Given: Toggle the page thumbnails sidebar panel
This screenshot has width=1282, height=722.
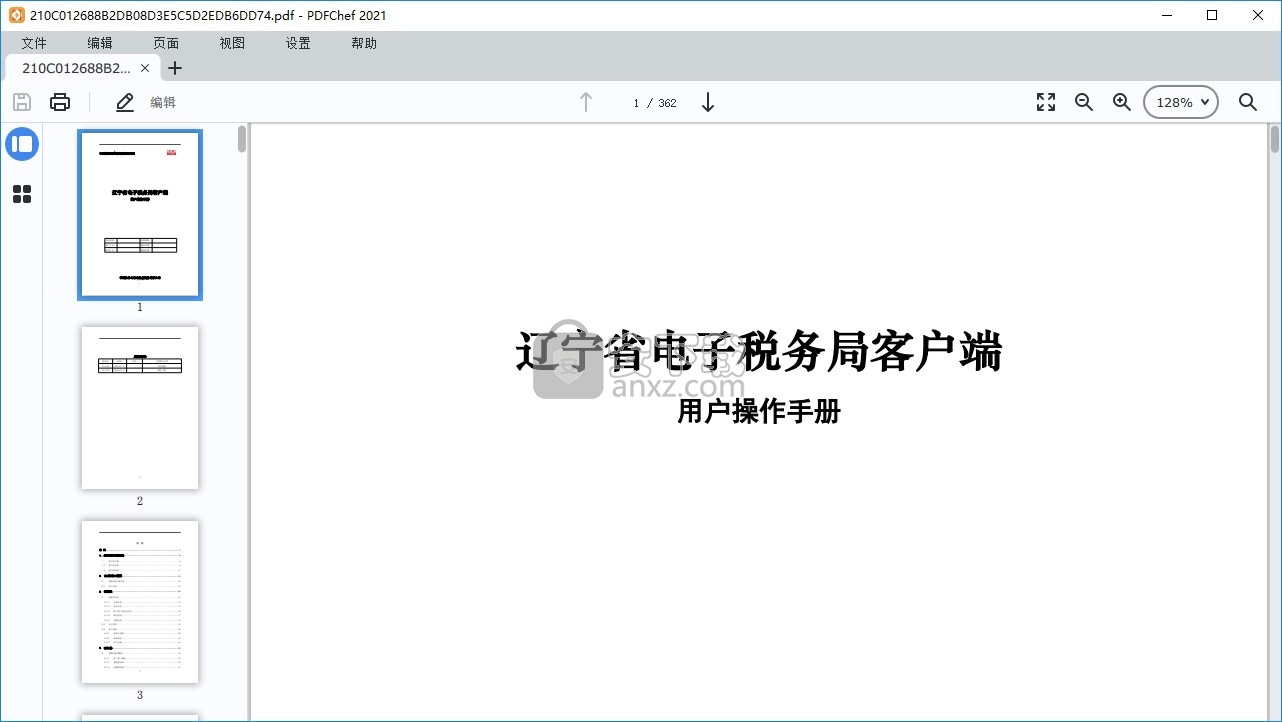Looking at the screenshot, I should click(22, 144).
